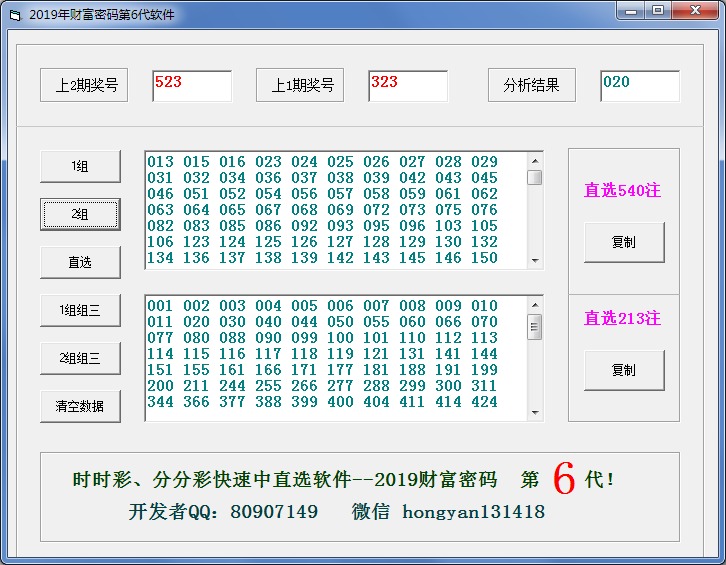Select the 1组 button

[80, 166]
